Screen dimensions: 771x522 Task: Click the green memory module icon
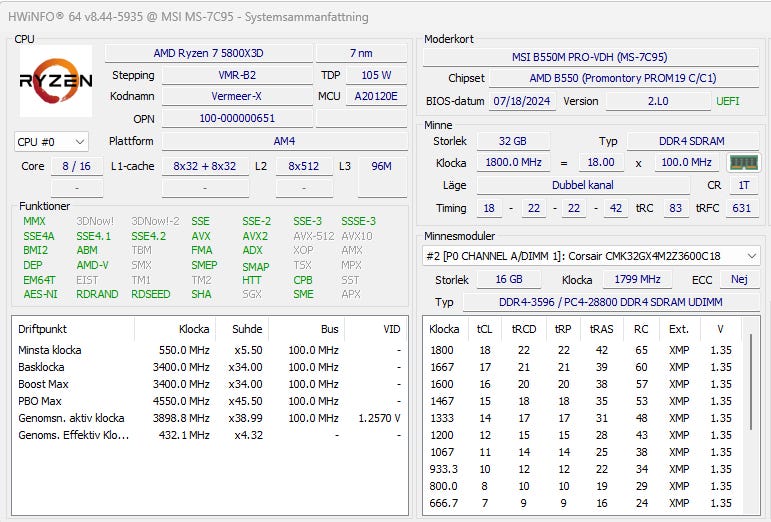click(x=743, y=163)
